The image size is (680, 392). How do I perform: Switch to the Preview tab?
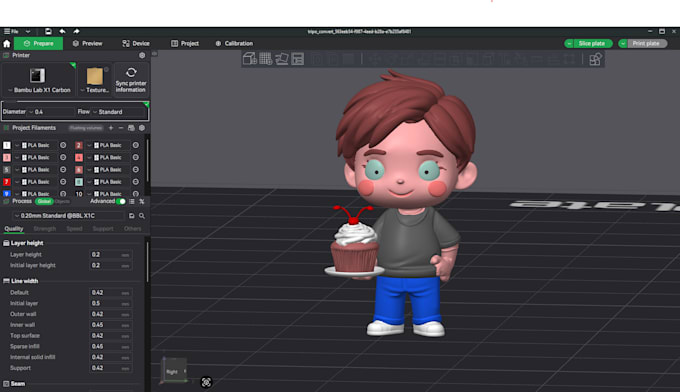tap(87, 43)
